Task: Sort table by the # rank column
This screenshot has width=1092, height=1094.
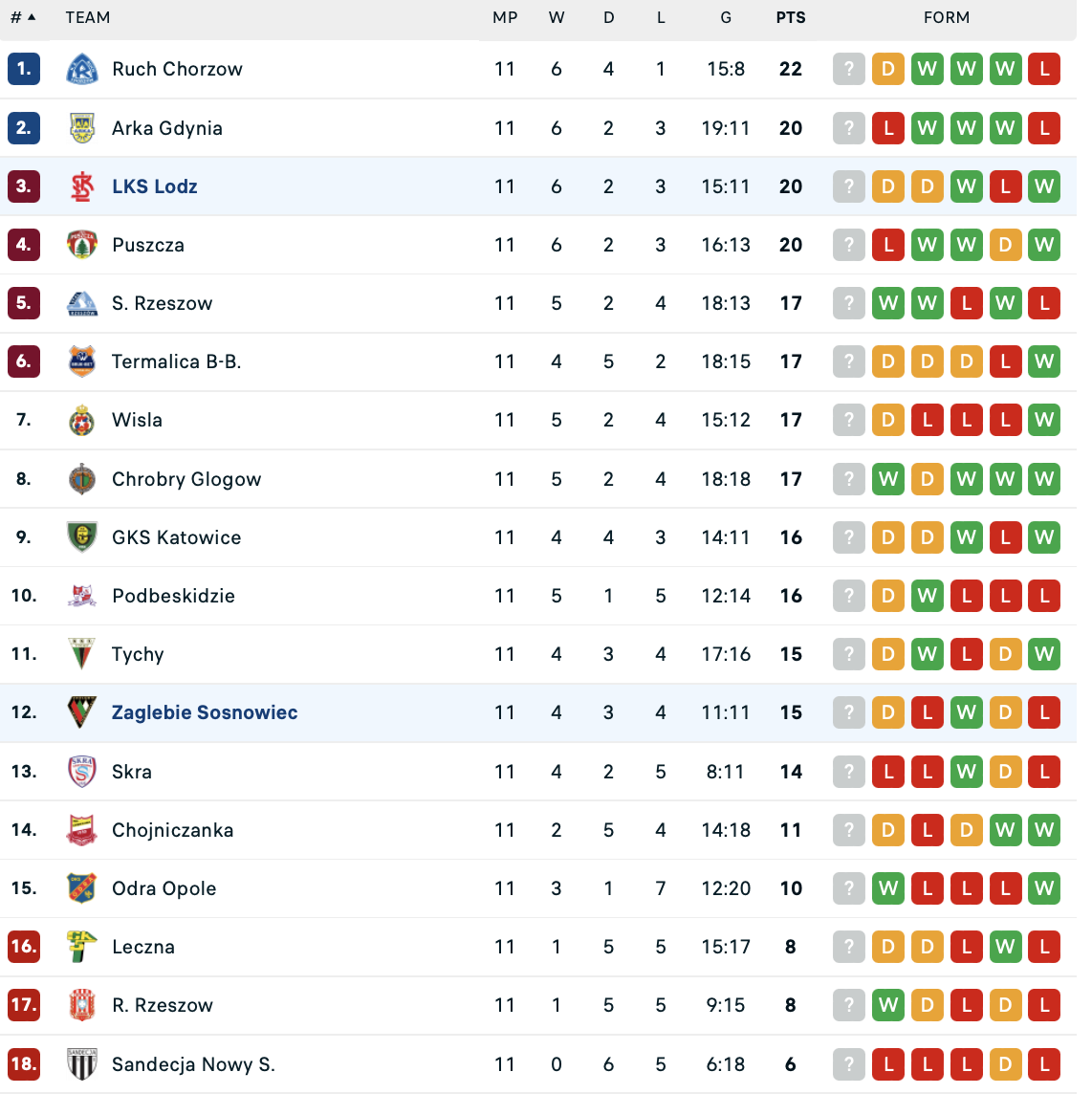Action: 23,17
